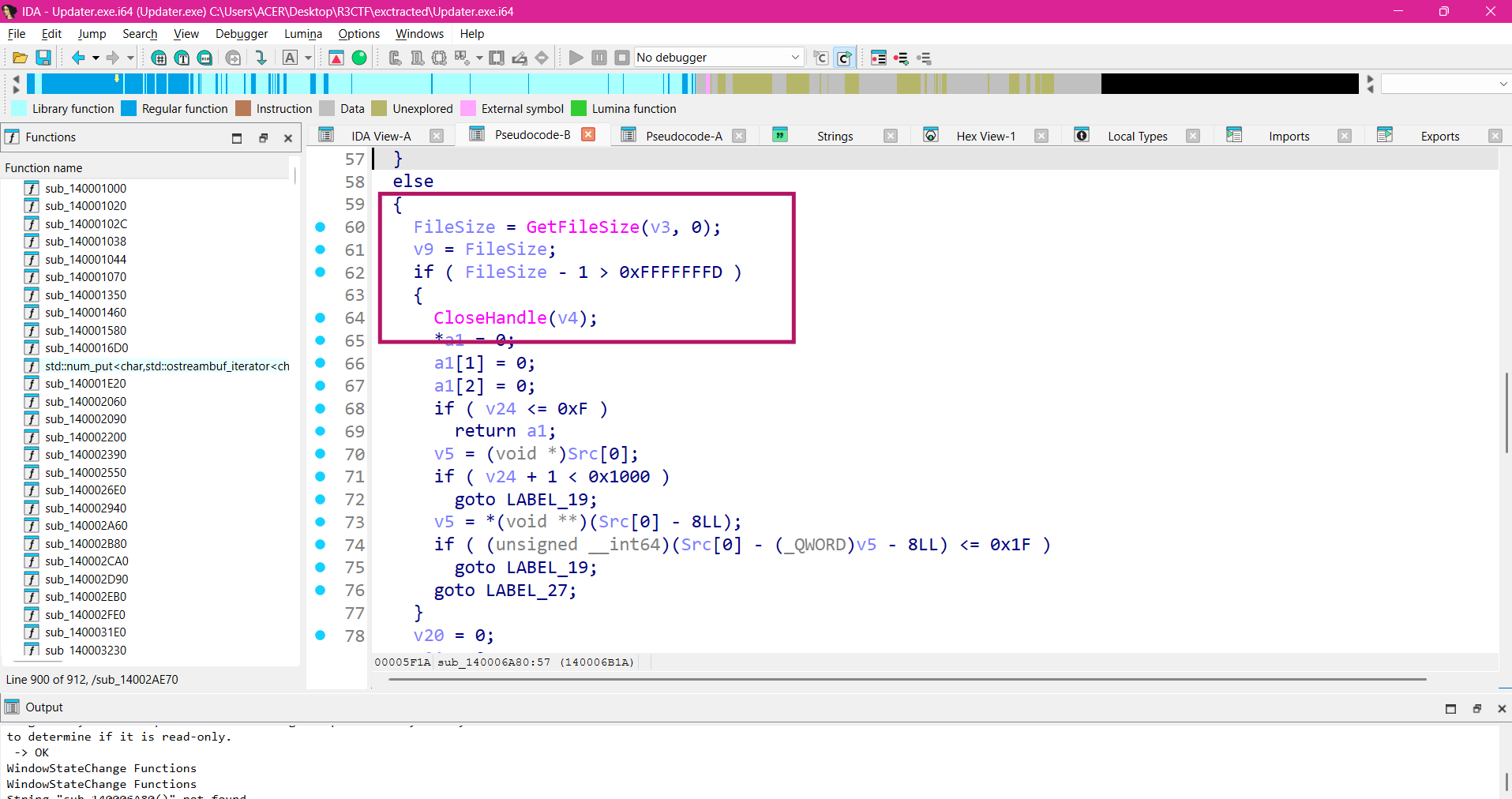Viewport: 1512px width, 799px height.
Task: Click the CloseHandle function call
Action: (490, 318)
